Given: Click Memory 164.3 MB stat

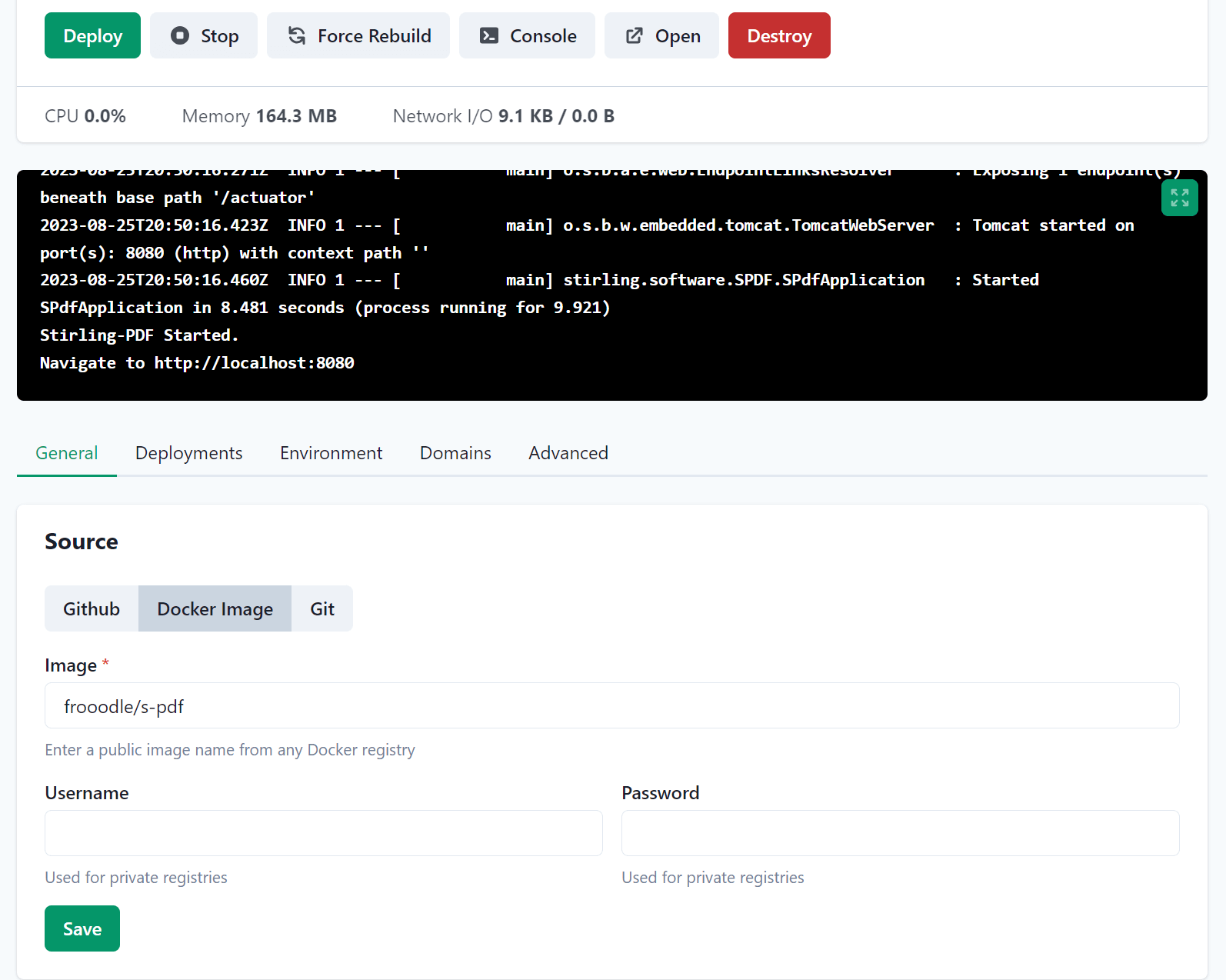Looking at the screenshot, I should pyautogui.click(x=259, y=116).
